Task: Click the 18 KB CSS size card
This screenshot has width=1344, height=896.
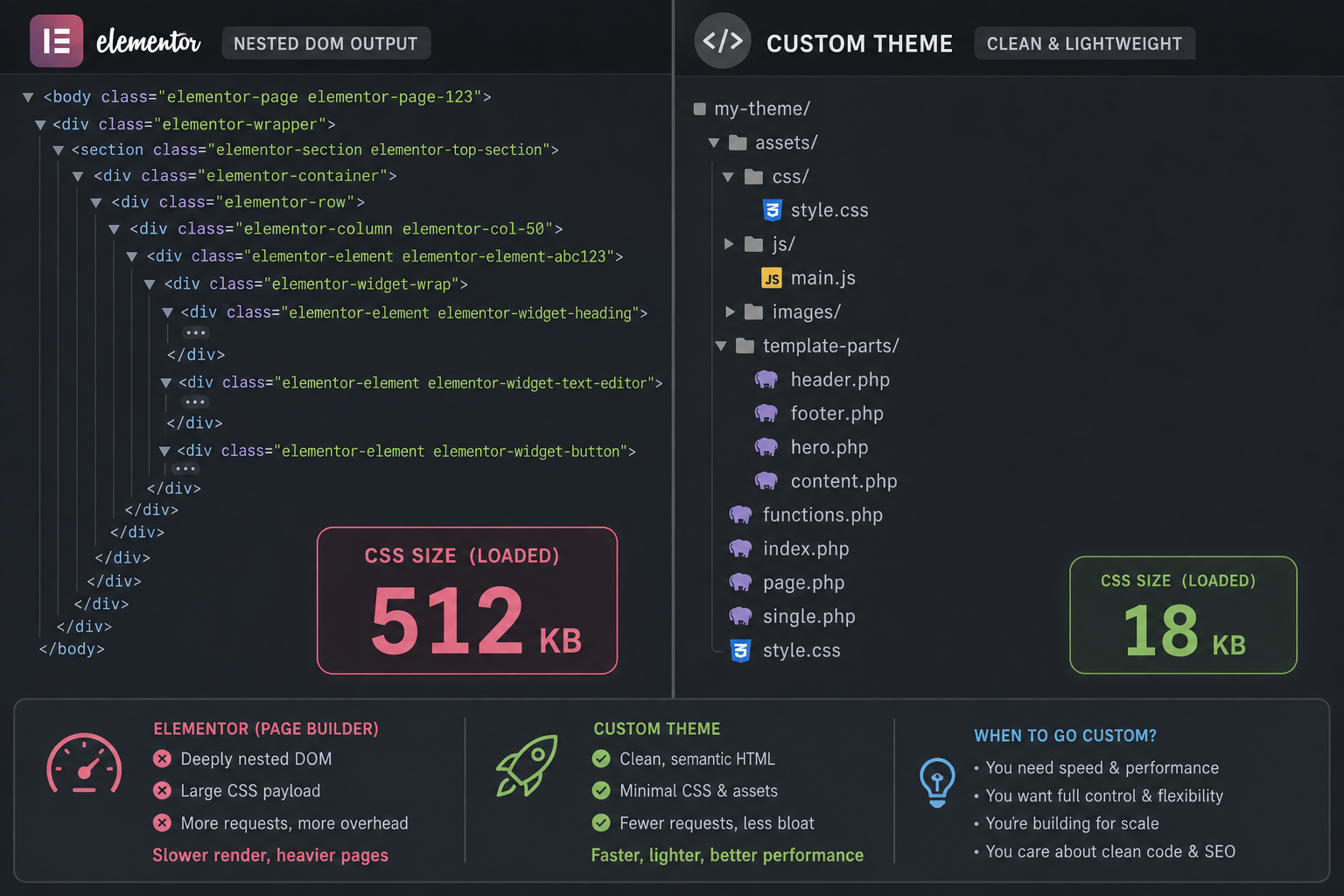Action: (x=1183, y=615)
